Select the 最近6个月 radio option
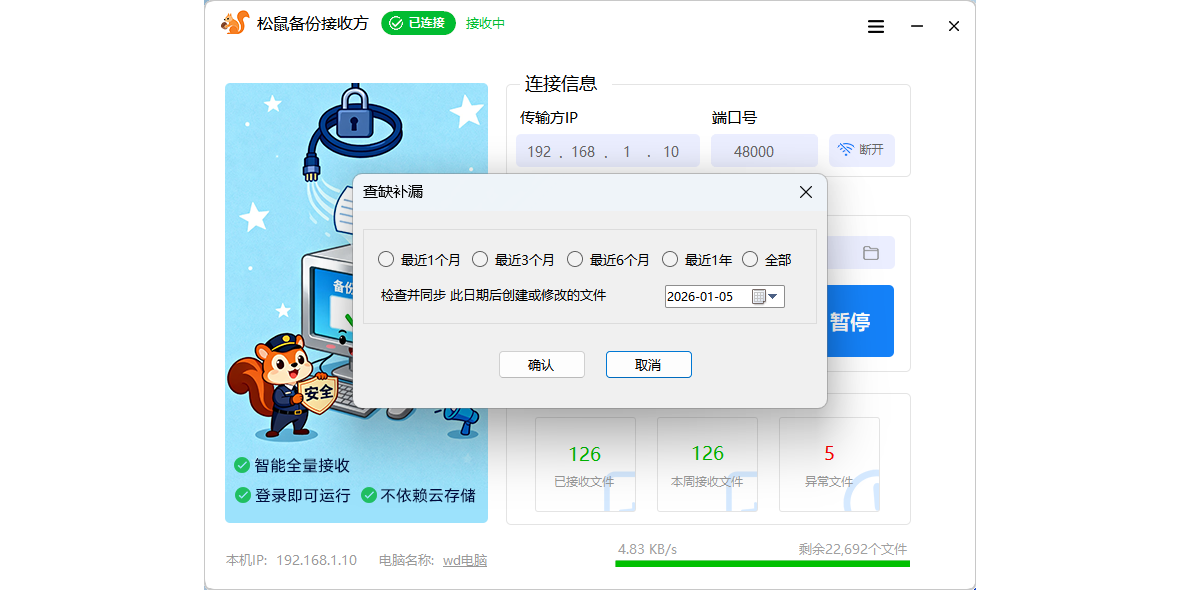The width and height of the screenshot is (1180, 590). [575, 260]
